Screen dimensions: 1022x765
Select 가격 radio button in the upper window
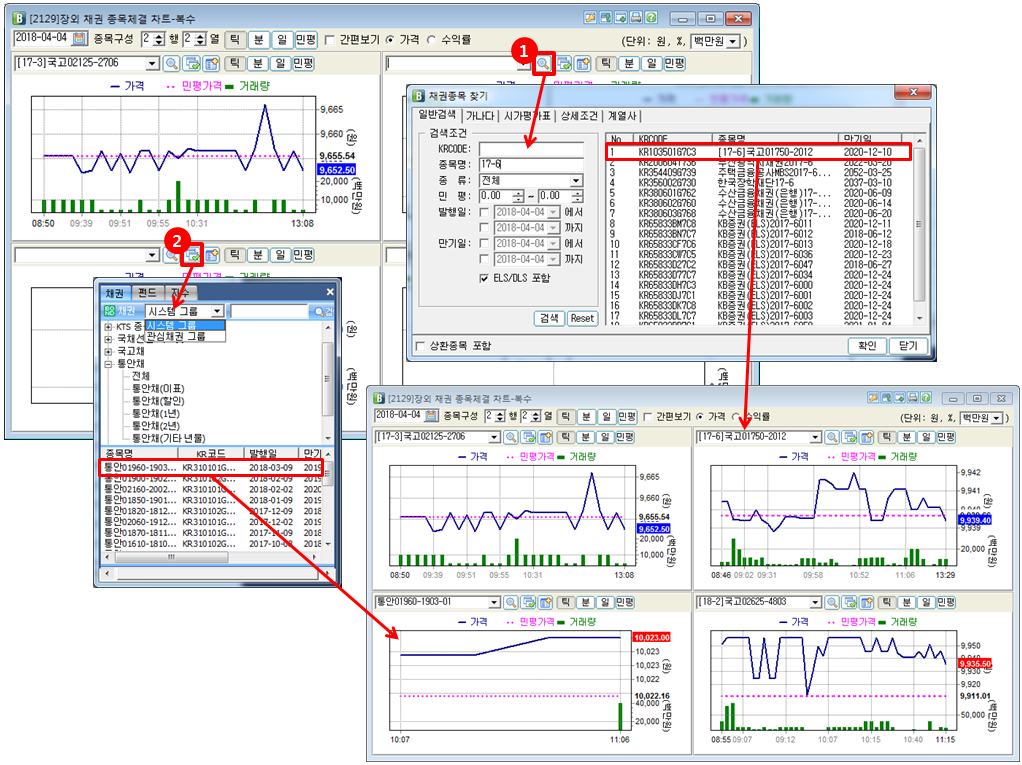[390, 40]
